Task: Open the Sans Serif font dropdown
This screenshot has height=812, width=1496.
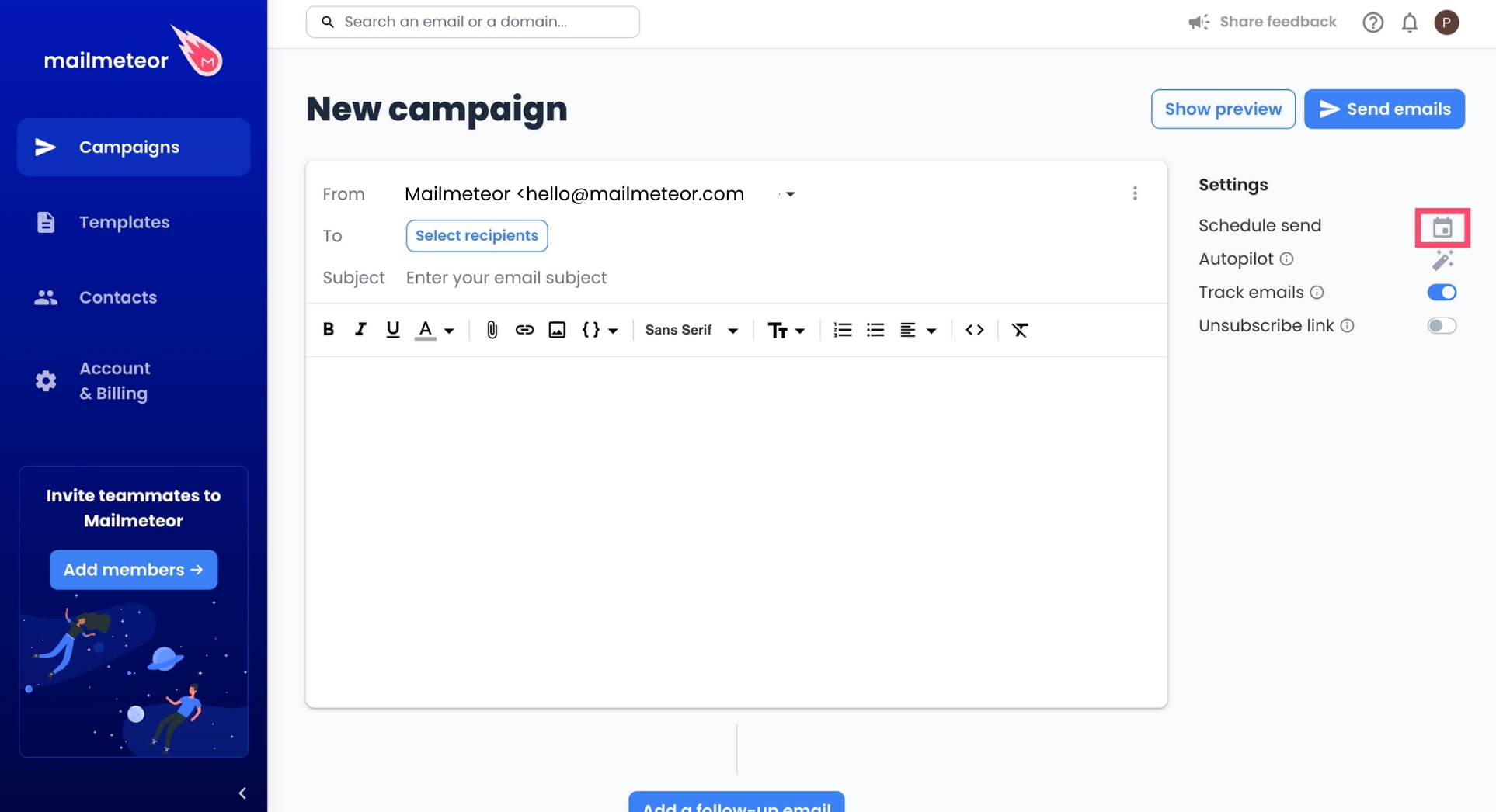Action: point(691,330)
